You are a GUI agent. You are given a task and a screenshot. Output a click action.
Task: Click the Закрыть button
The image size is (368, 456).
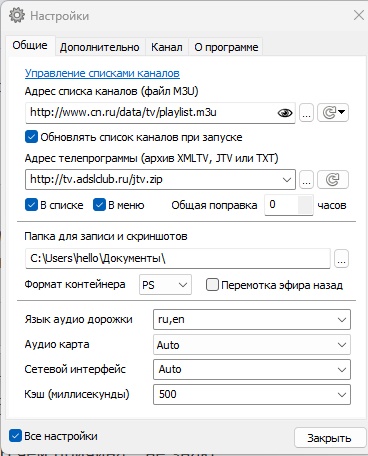click(x=329, y=438)
